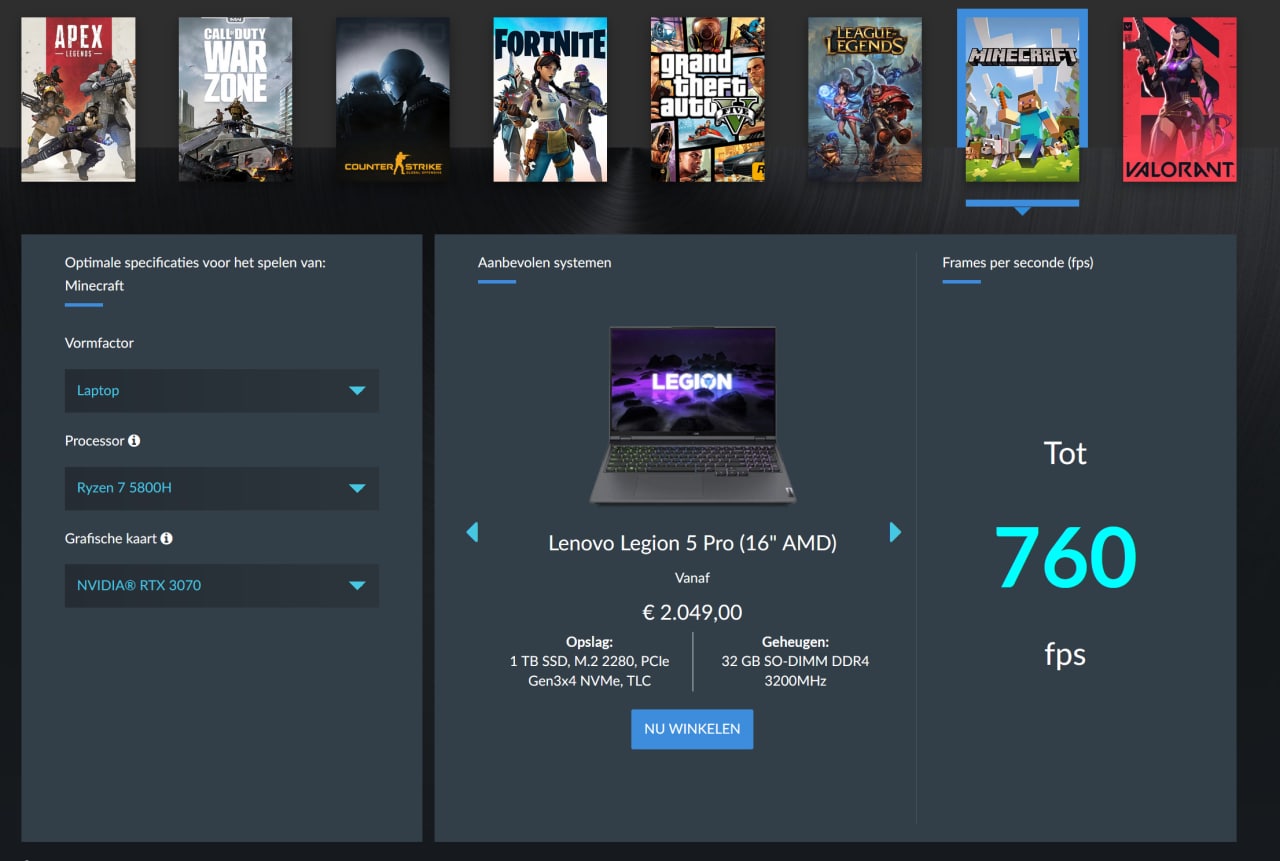Expand the Processor dropdown showing Ryzen 7 5800H
This screenshot has height=861, width=1280.
[x=221, y=488]
